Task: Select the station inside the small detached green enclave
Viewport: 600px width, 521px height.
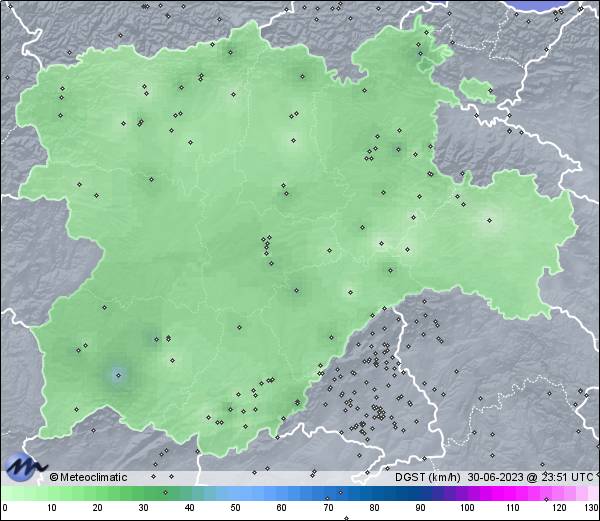Action: click(490, 91)
